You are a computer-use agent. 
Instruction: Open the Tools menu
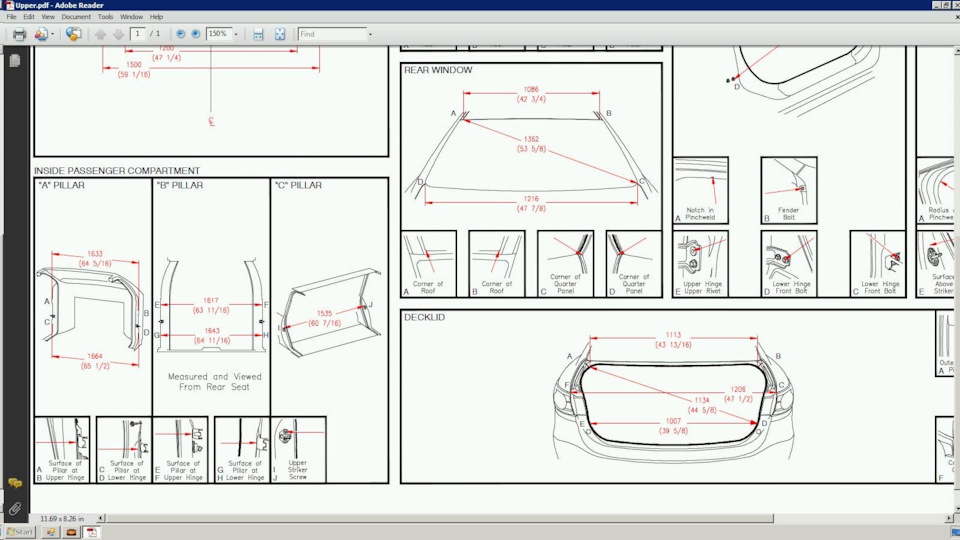pos(105,17)
